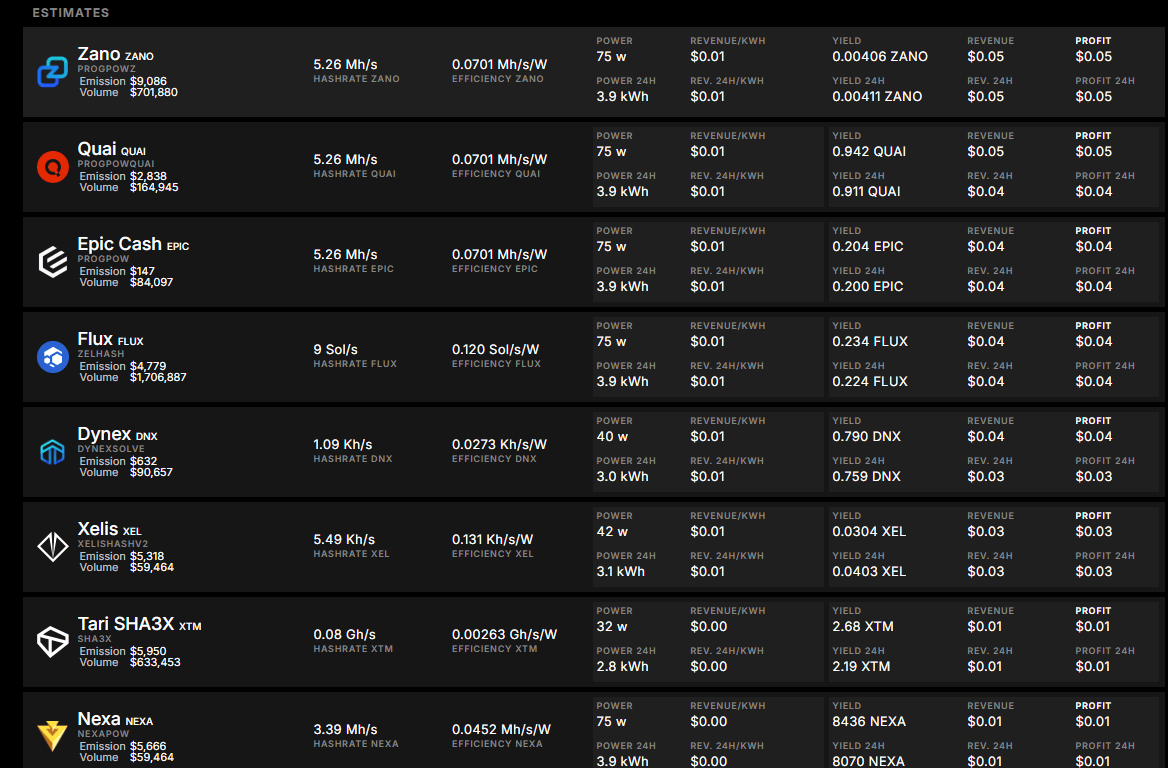Click the yellow Nexa logo icon
Image resolution: width=1168 pixels, height=768 pixels.
pos(52,736)
